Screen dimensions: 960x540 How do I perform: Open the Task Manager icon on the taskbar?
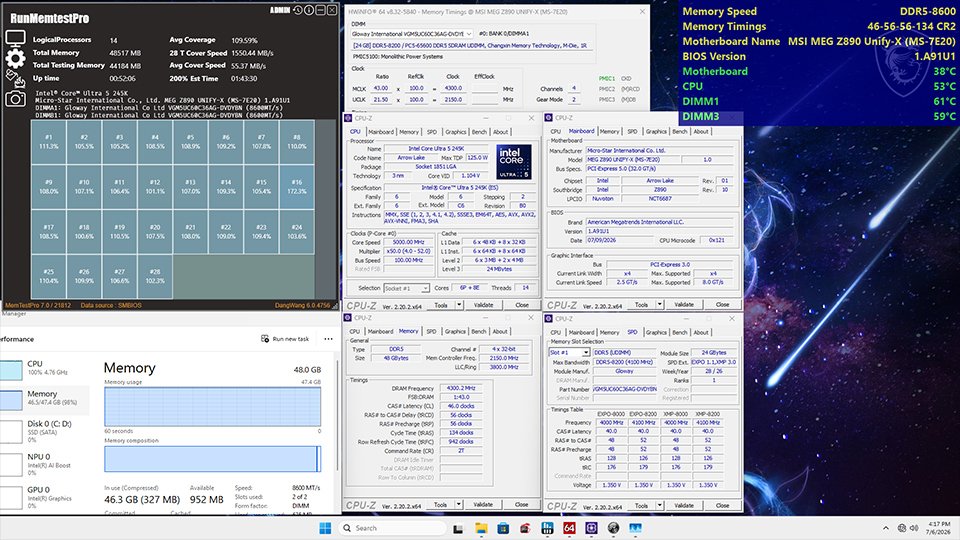coord(636,528)
